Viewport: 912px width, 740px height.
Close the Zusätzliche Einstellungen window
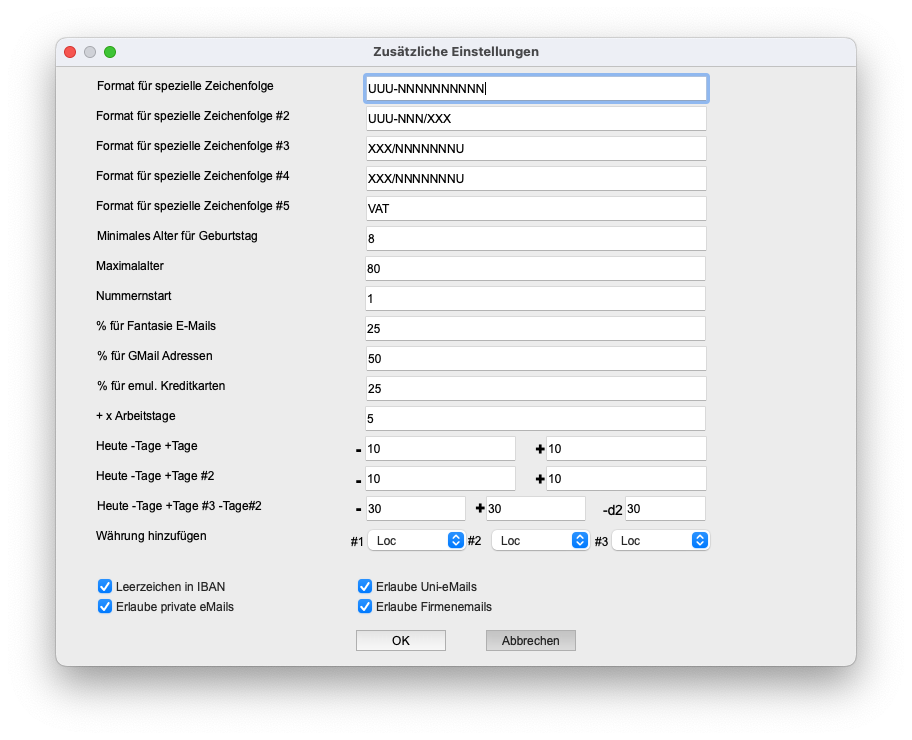(x=70, y=52)
